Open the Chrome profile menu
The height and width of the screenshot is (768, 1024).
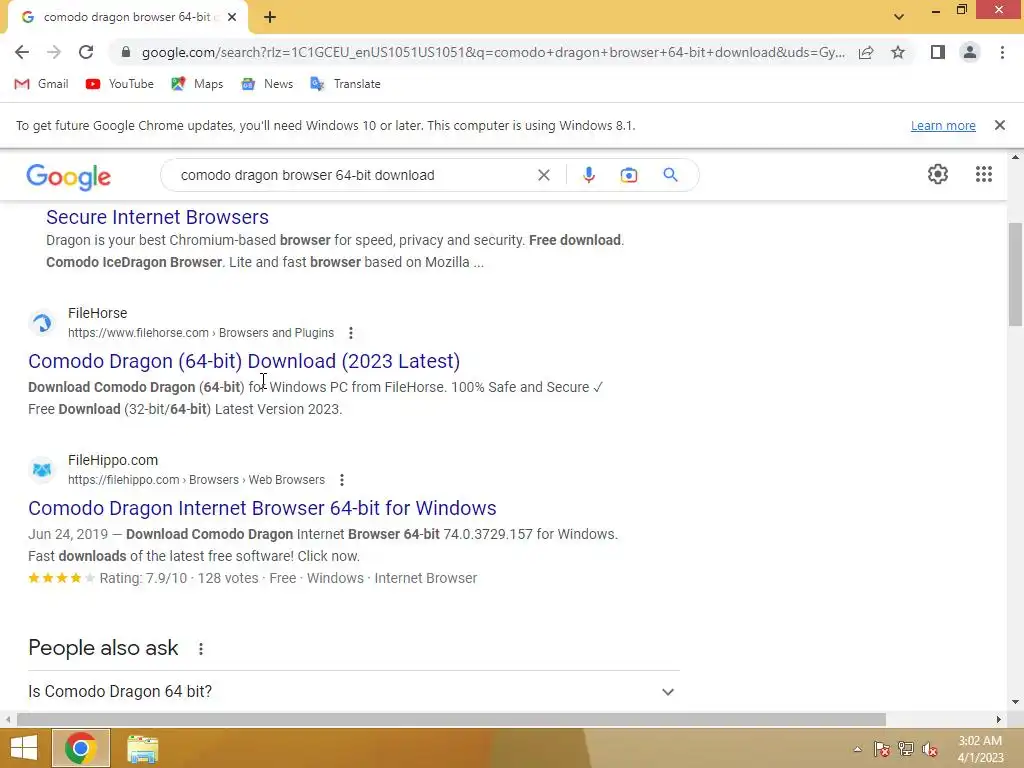pyautogui.click(x=970, y=52)
